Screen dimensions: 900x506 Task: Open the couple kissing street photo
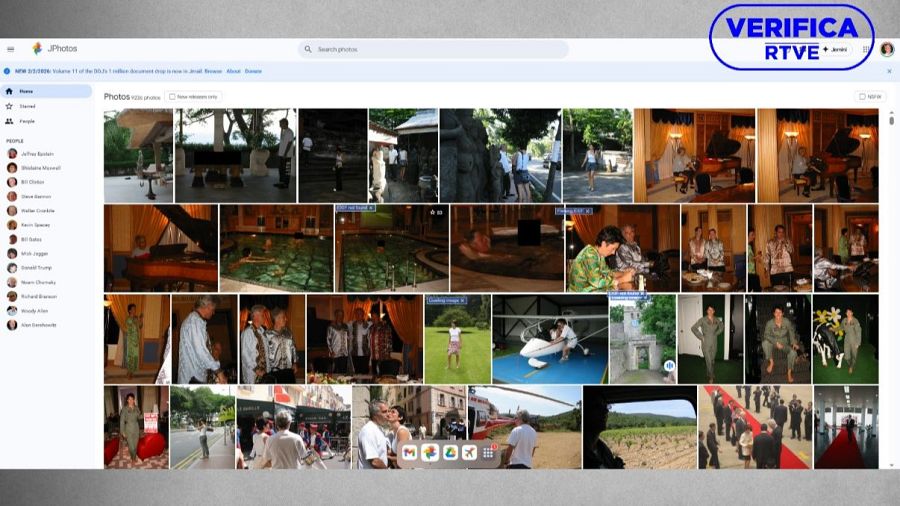pos(409,427)
